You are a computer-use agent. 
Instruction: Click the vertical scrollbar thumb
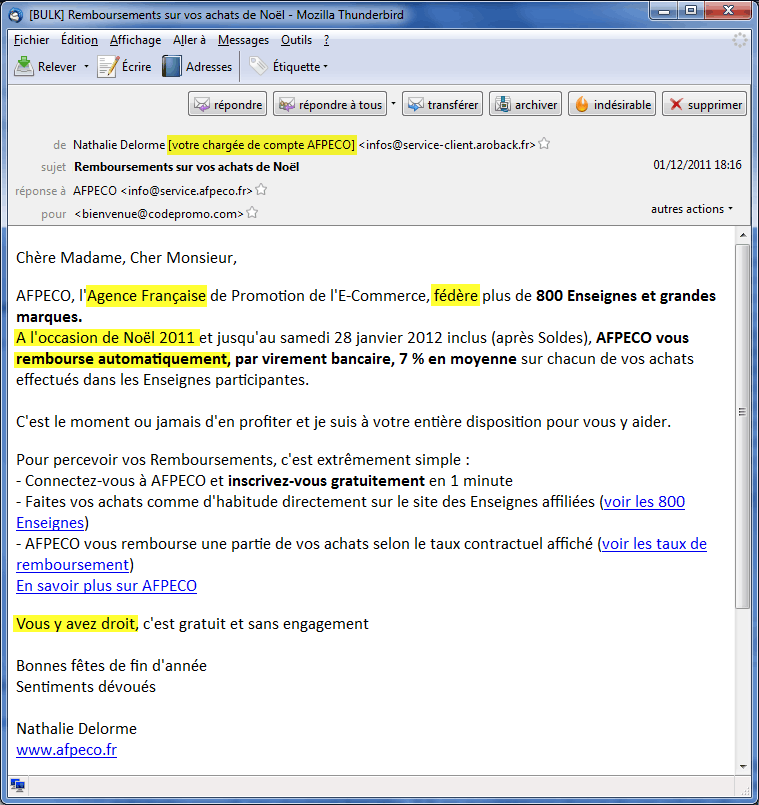point(743,427)
